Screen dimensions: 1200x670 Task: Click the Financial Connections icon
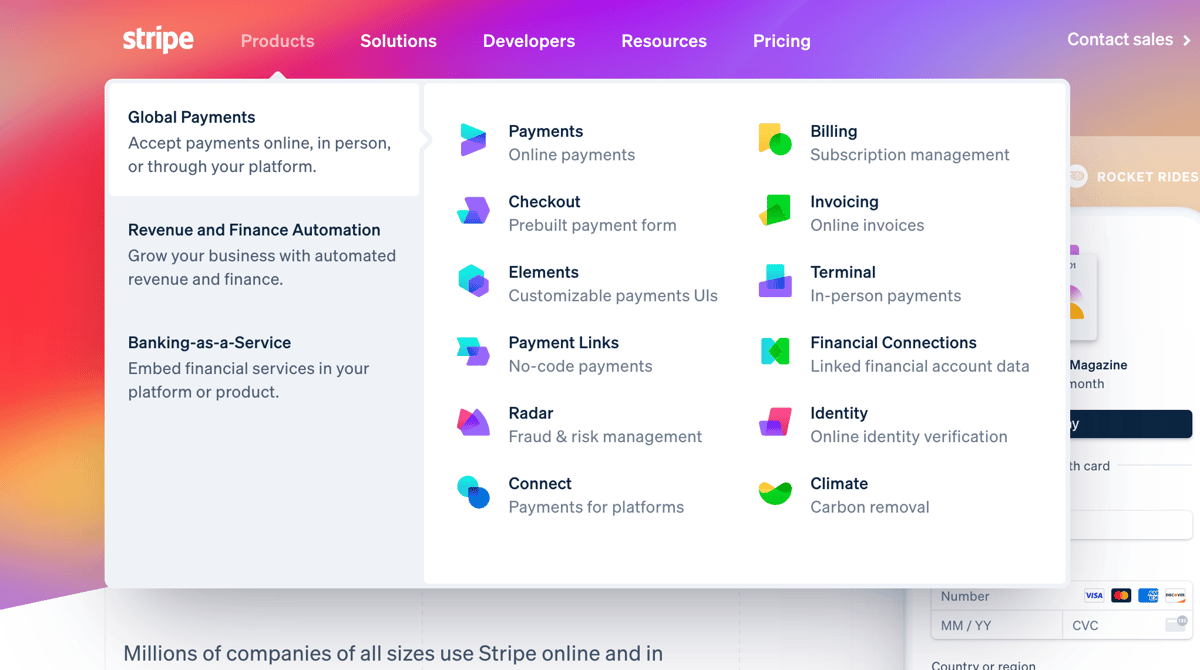coord(774,353)
